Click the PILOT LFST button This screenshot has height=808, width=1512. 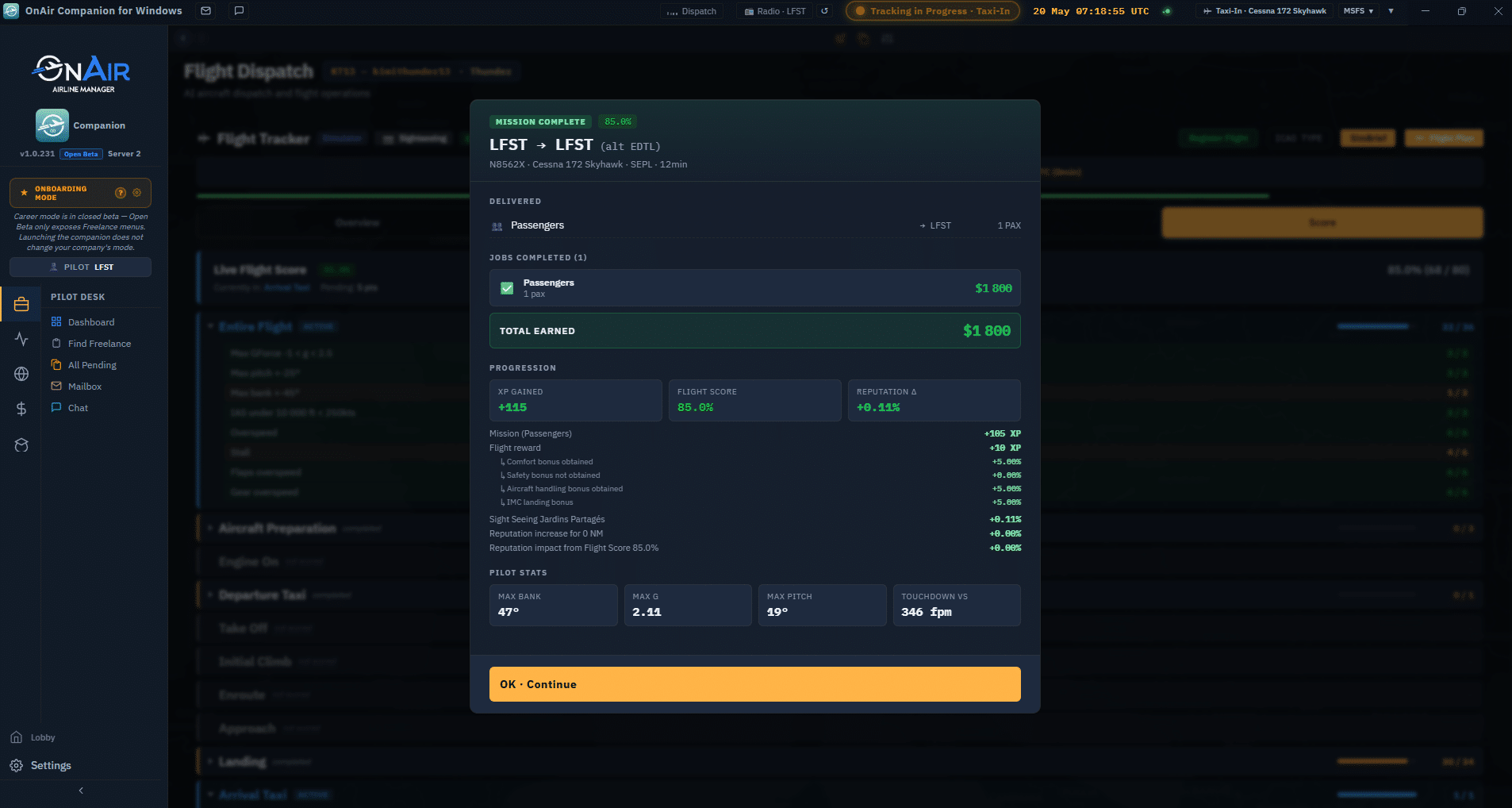pyautogui.click(x=80, y=267)
